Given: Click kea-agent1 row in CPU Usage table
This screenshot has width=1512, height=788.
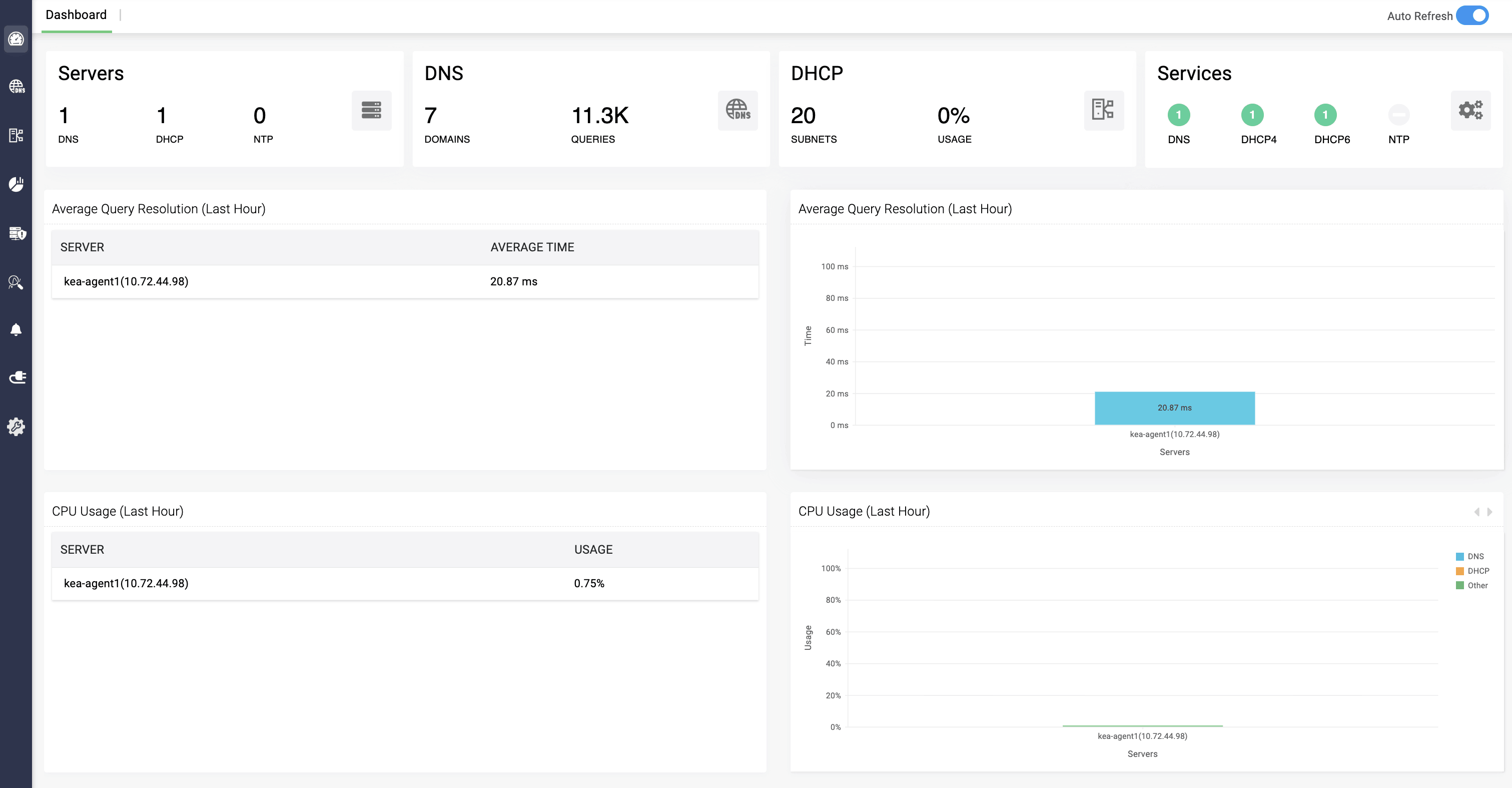Looking at the screenshot, I should click(x=405, y=584).
